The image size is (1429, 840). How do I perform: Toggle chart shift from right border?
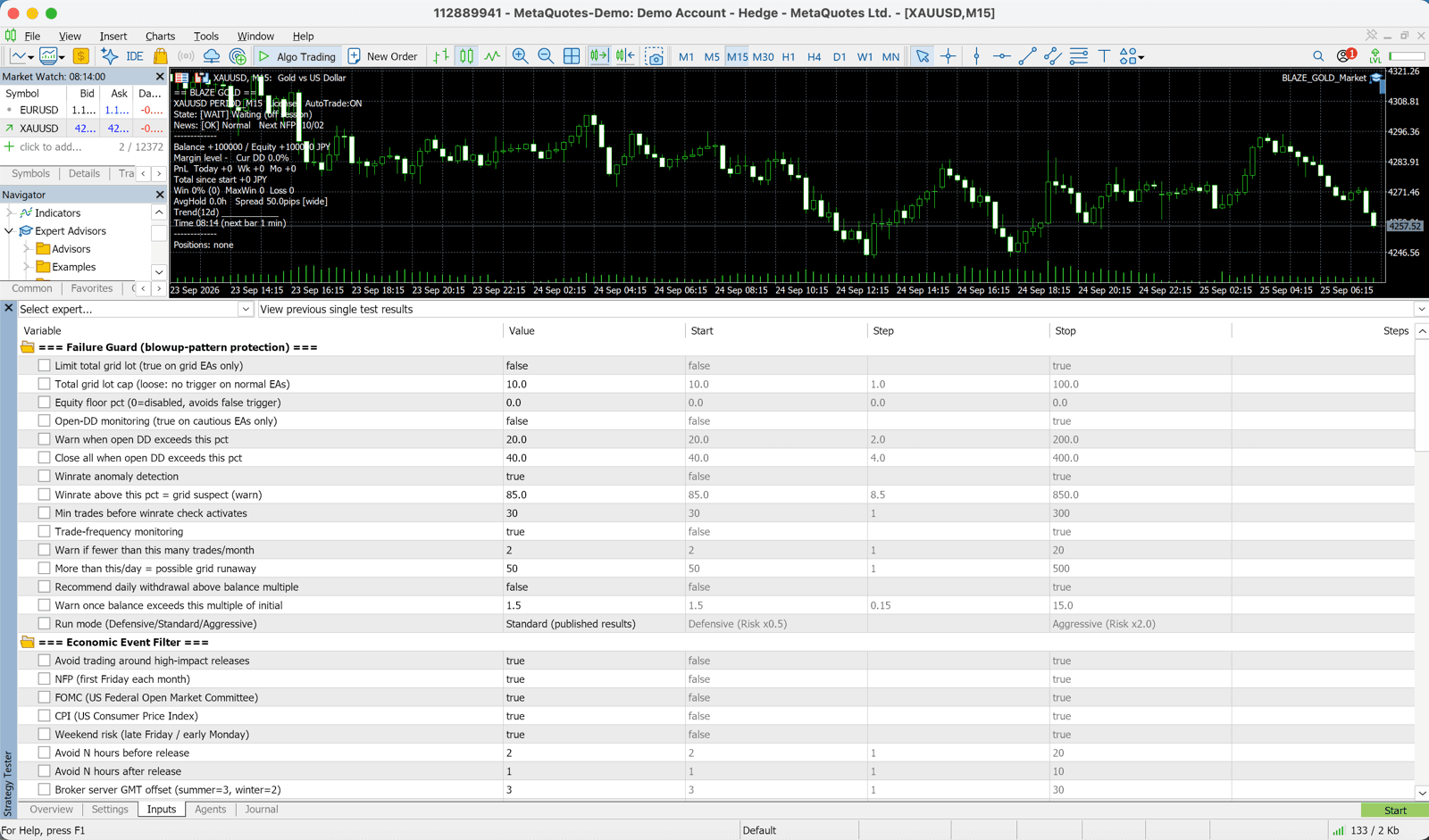[625, 56]
